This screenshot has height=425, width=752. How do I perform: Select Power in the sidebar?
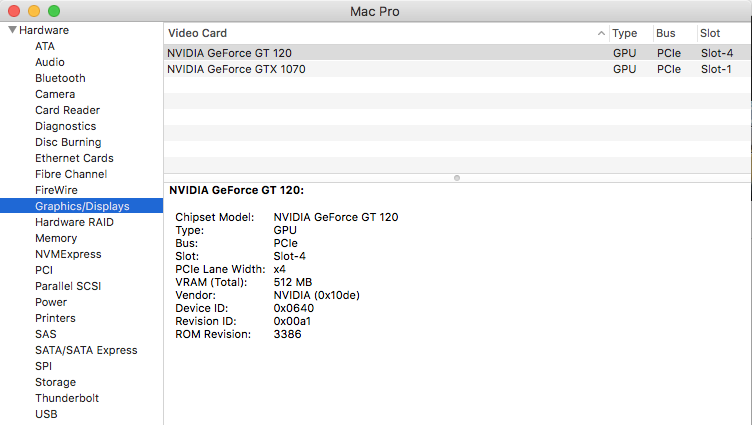(x=51, y=302)
